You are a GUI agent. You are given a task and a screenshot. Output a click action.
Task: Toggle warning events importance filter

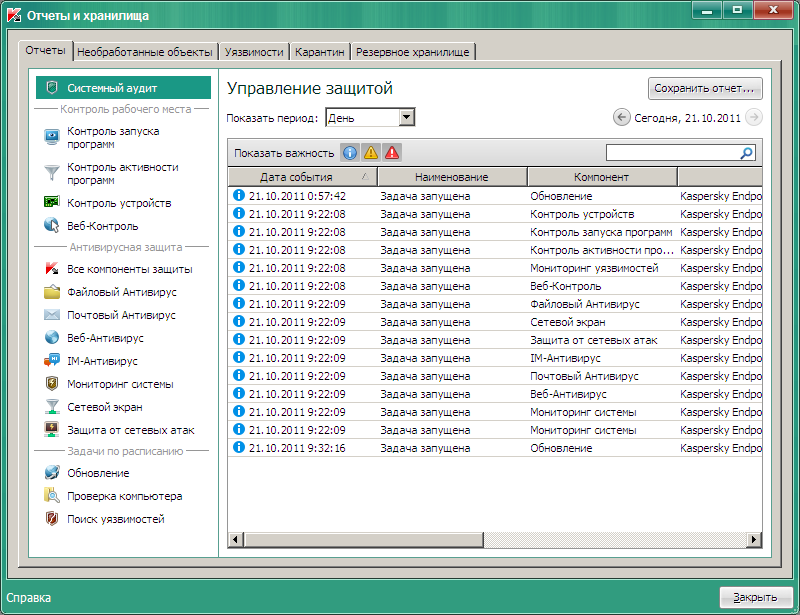pos(370,153)
